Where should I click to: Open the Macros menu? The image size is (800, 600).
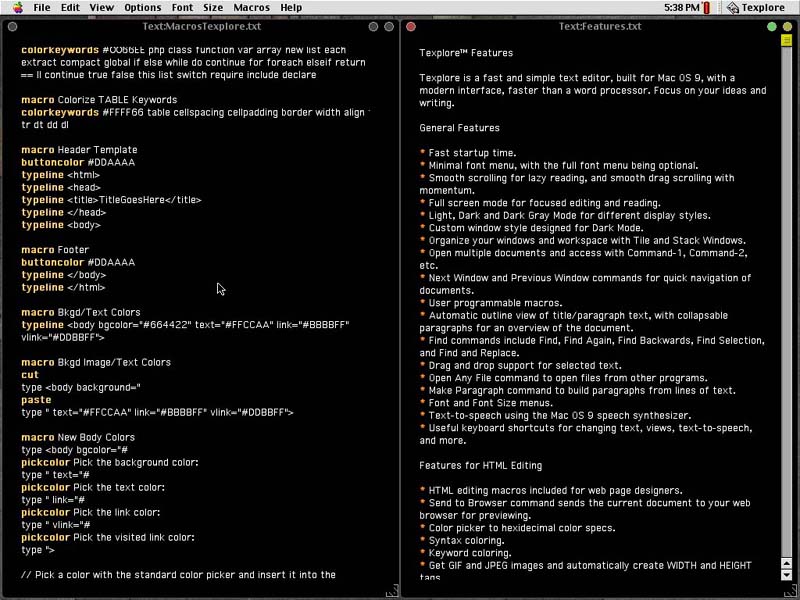pyautogui.click(x=252, y=8)
